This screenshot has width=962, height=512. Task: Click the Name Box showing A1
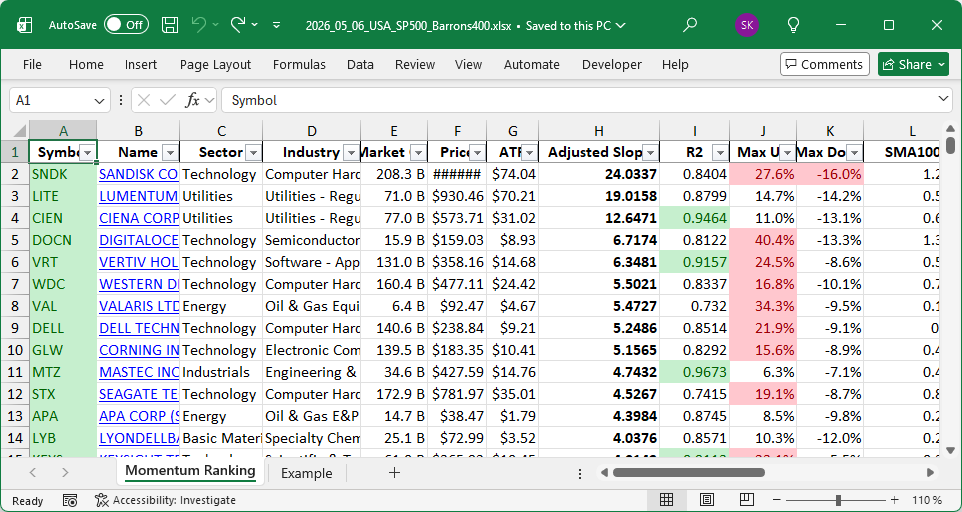(x=50, y=101)
